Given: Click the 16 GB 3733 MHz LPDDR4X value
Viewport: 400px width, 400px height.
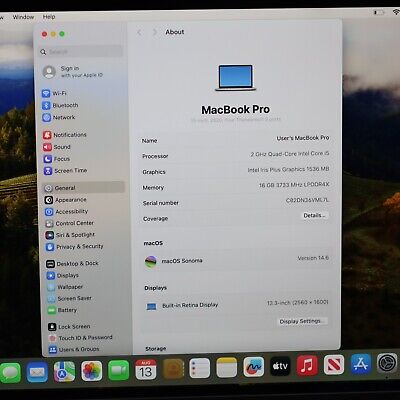Looking at the screenshot, I should click(x=294, y=185).
